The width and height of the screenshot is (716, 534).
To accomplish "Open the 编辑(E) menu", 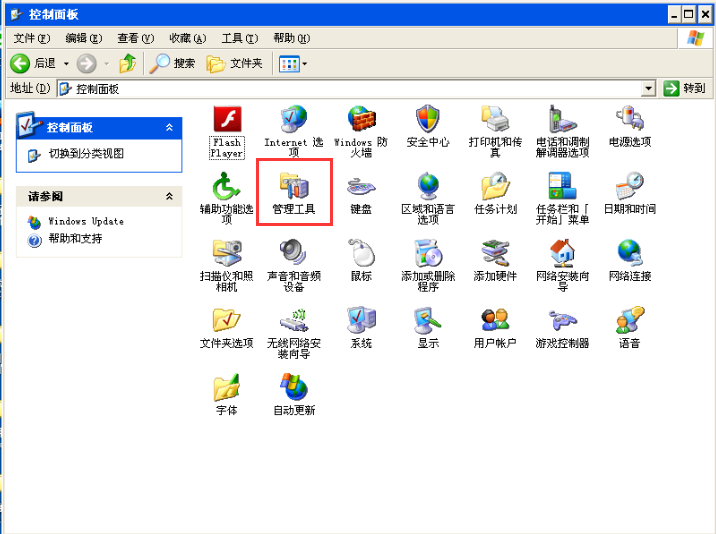I will [x=84, y=38].
